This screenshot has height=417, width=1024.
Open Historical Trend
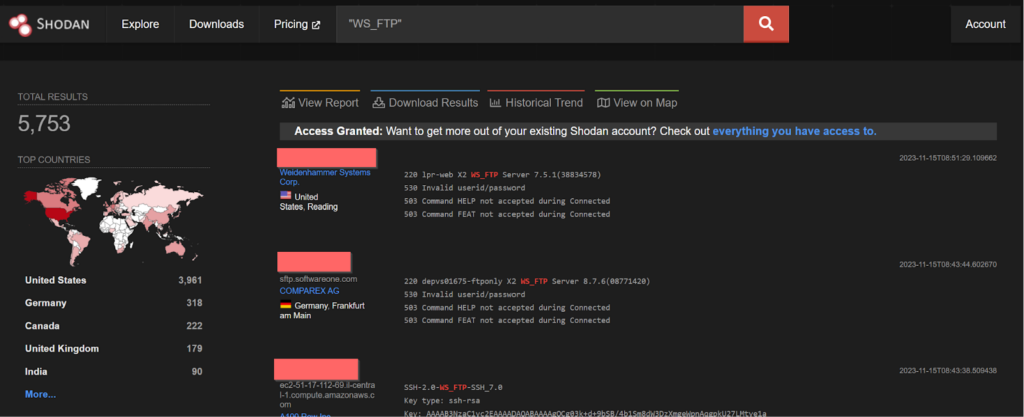click(x=536, y=102)
